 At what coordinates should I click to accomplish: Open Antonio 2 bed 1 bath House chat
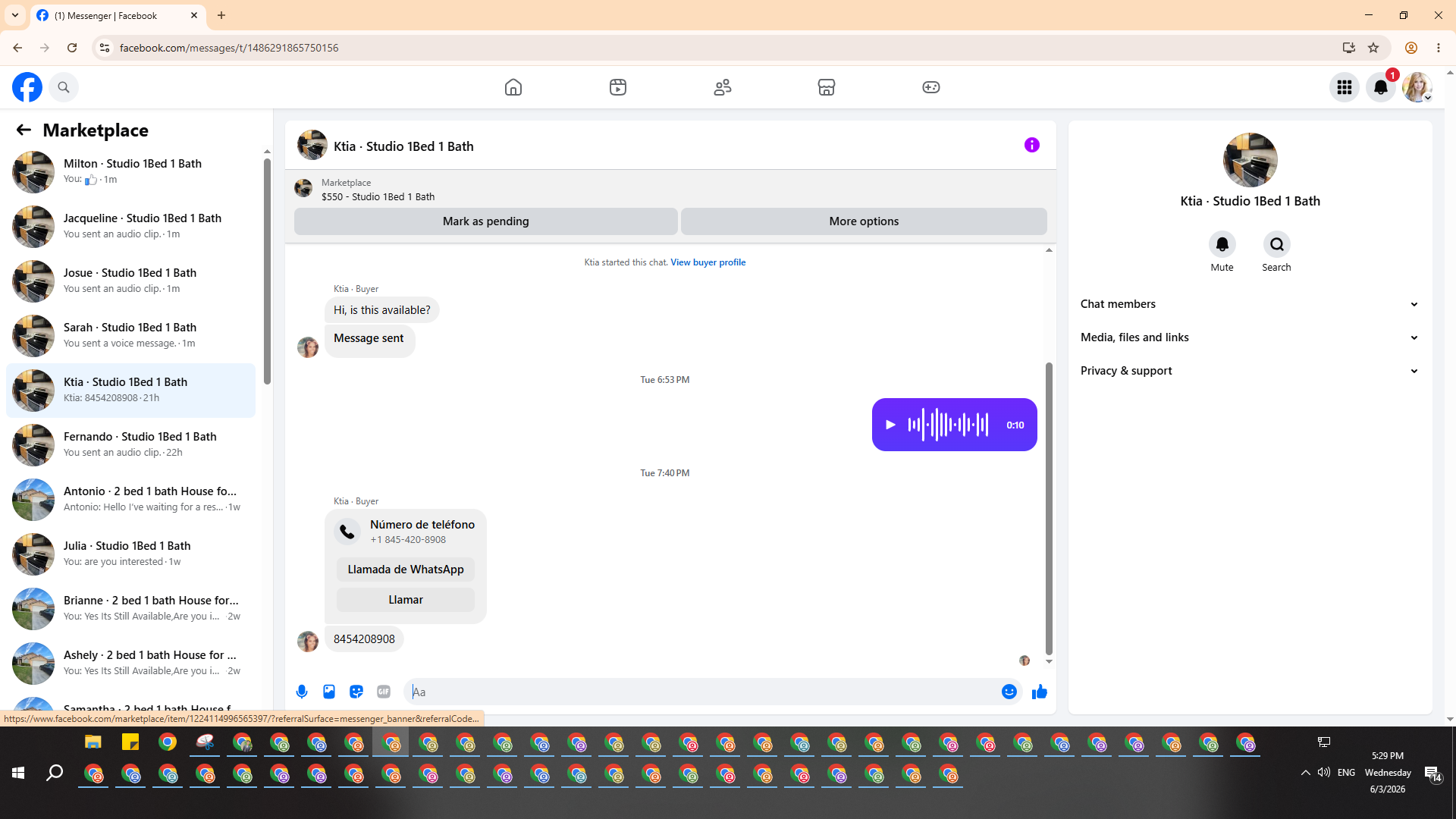131,500
